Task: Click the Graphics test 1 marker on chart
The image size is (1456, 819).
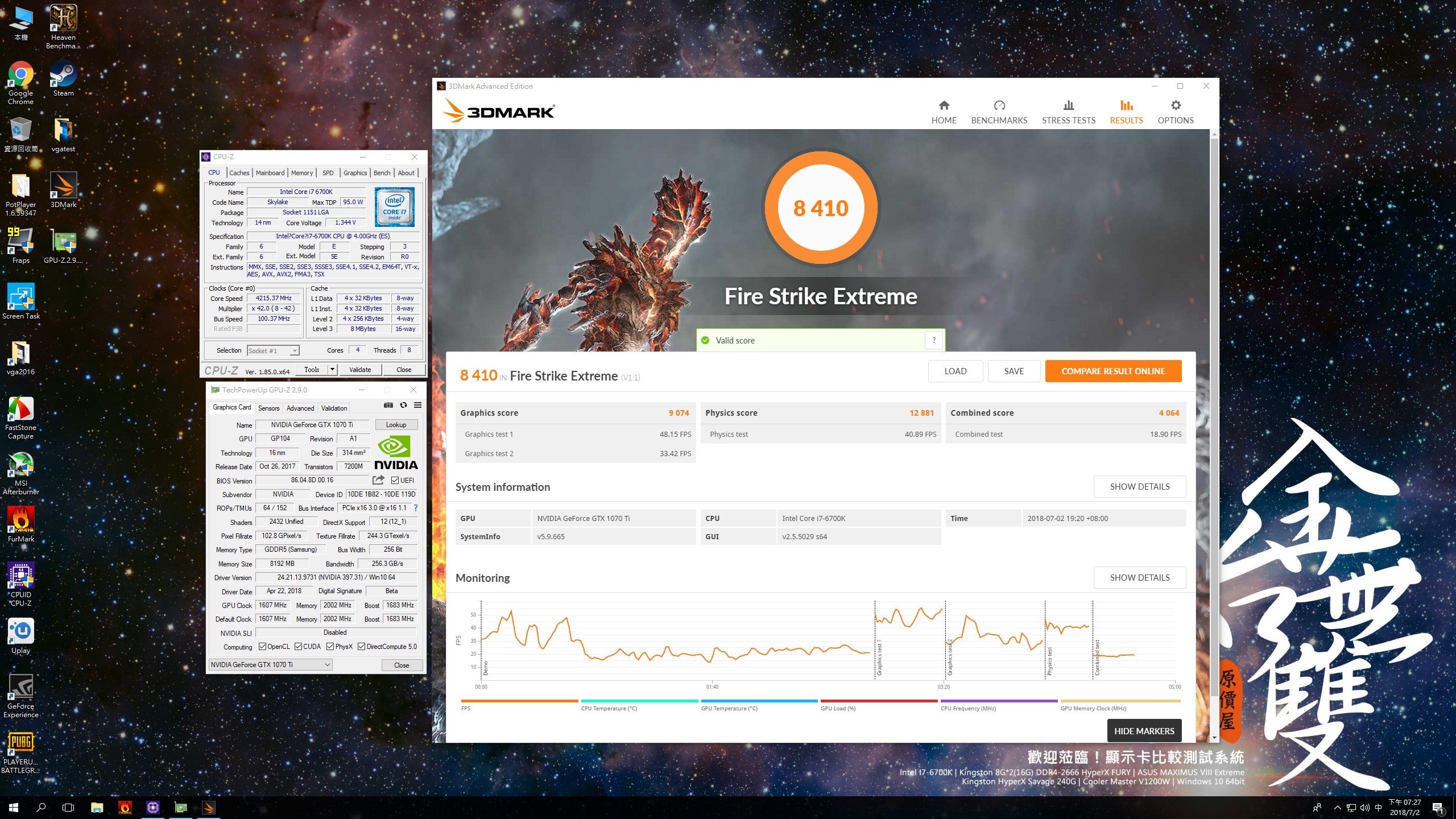Action: 879,658
